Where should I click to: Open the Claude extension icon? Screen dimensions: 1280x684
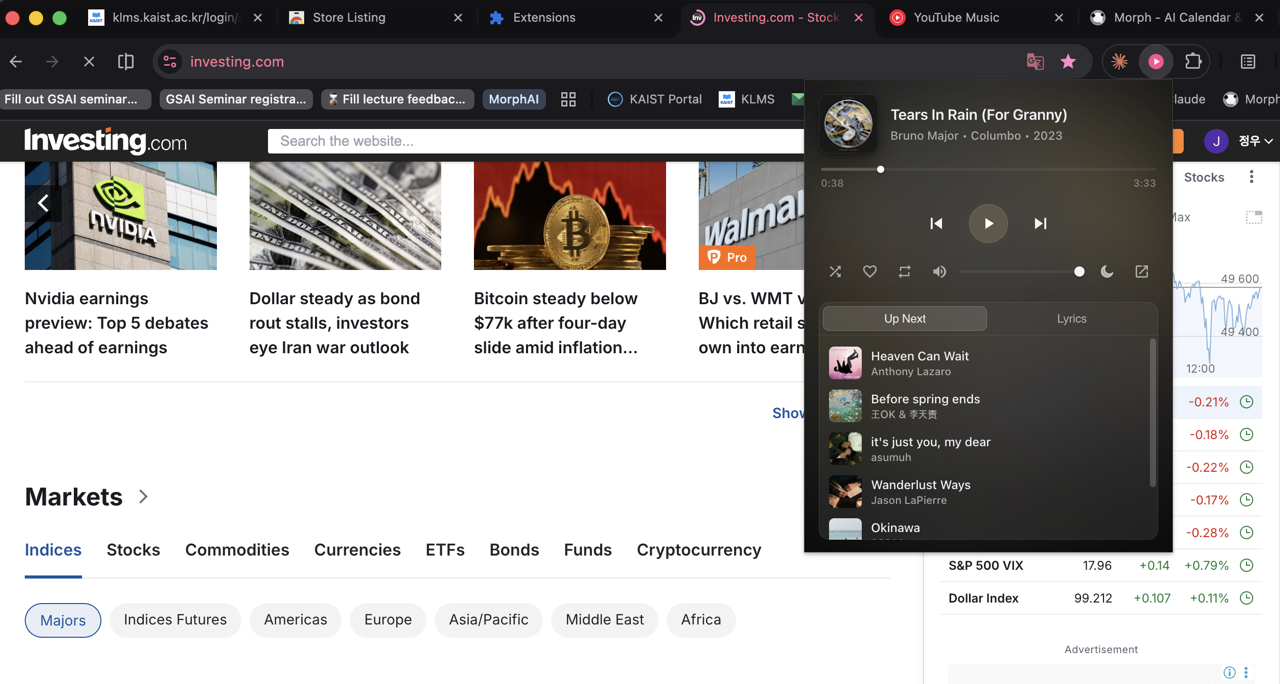pyautogui.click(x=1119, y=62)
